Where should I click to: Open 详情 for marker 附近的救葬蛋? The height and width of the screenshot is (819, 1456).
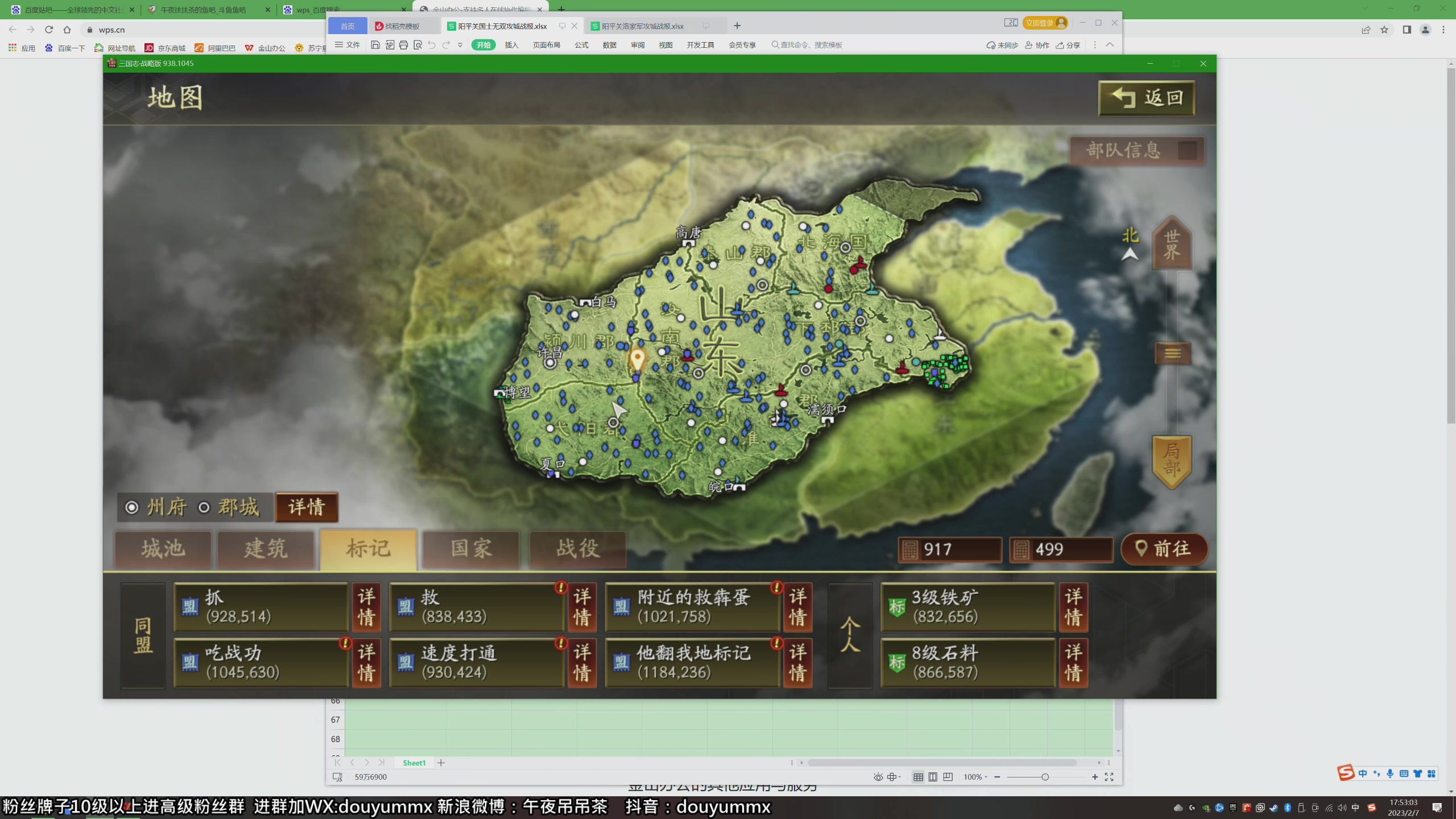coord(797,607)
